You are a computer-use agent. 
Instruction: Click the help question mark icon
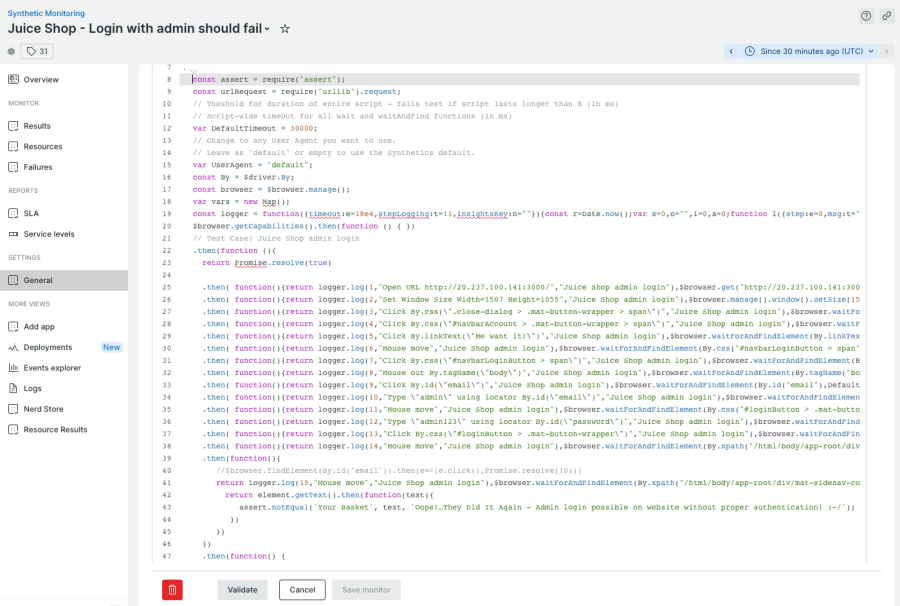(866, 16)
